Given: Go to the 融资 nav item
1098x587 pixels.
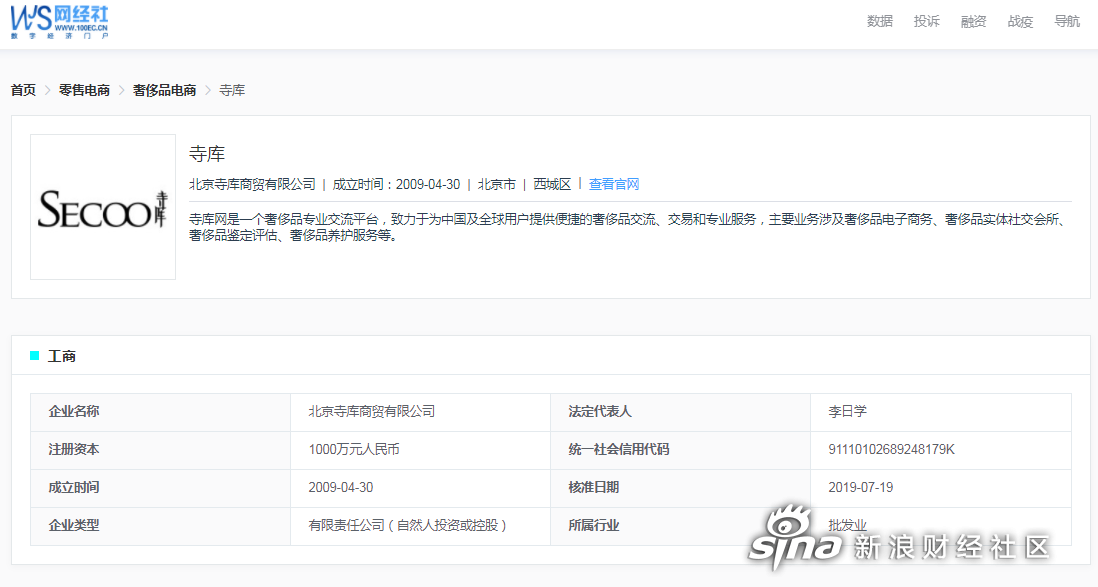Looking at the screenshot, I should 973,21.
